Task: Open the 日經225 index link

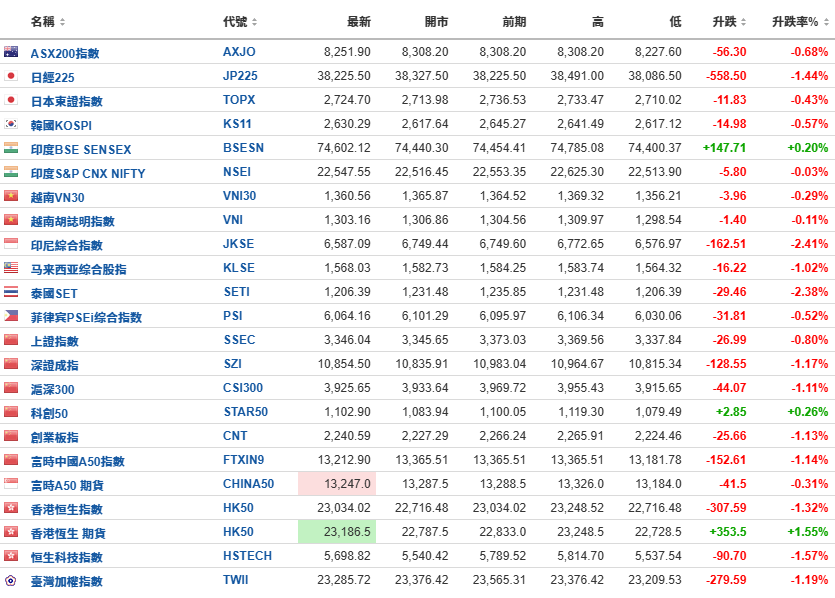Action: tap(53, 77)
